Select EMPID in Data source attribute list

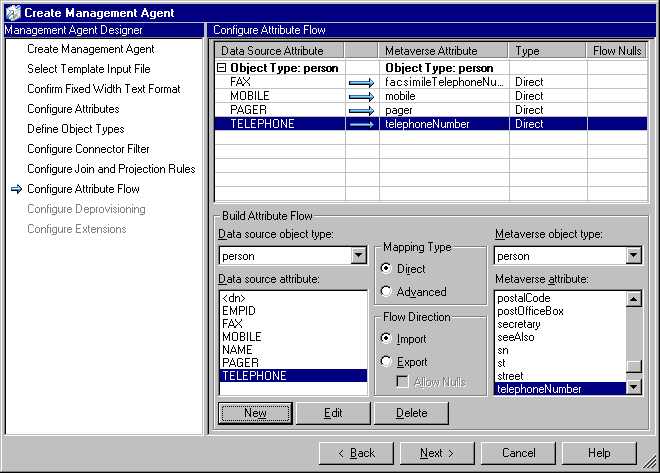(x=238, y=311)
